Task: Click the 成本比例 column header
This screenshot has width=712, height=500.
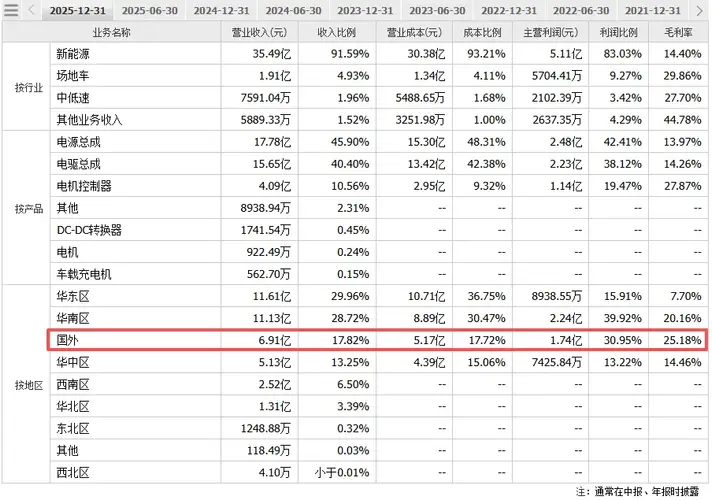Action: [x=482, y=32]
